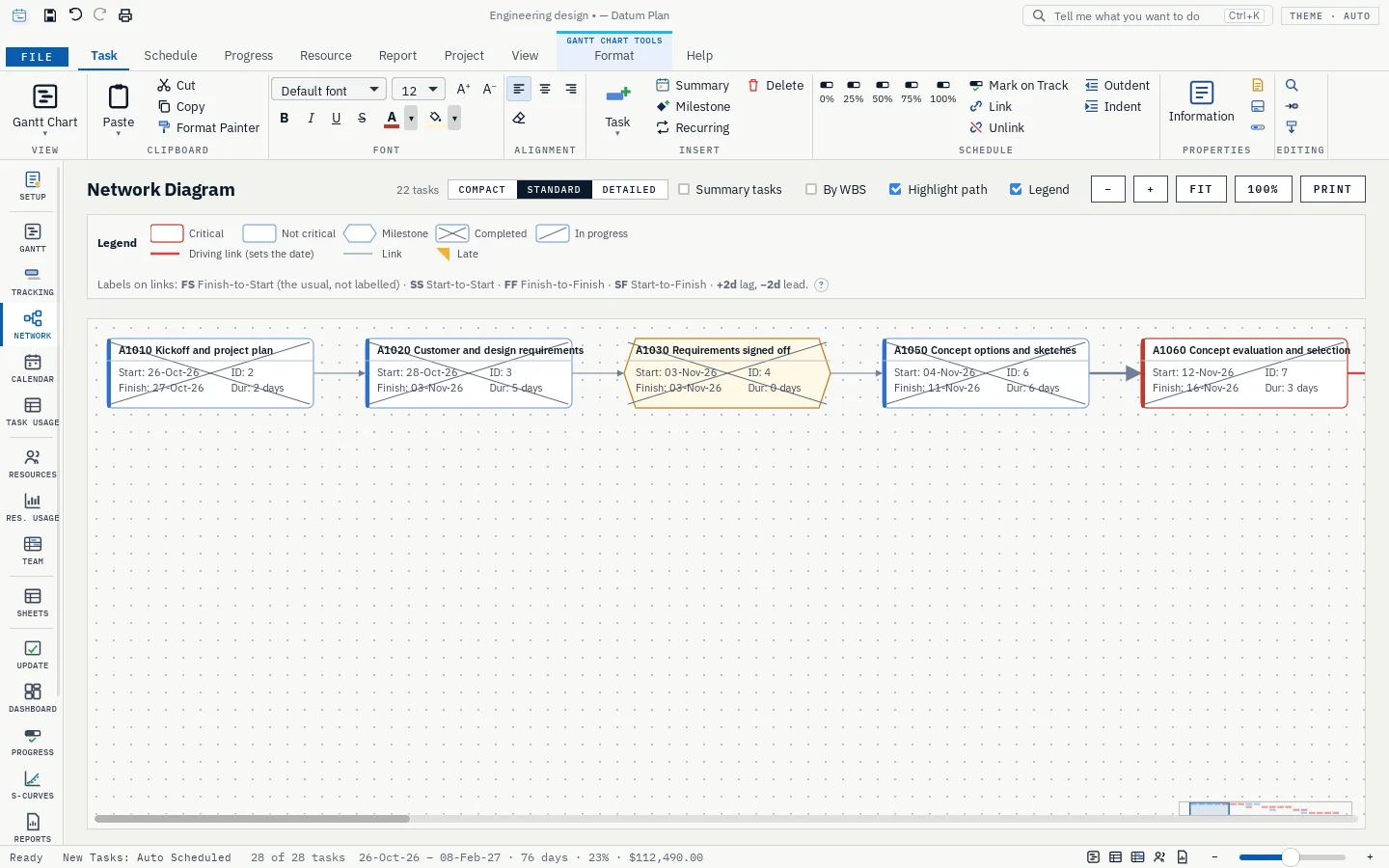
Task: Insert a Milestone
Action: (693, 106)
